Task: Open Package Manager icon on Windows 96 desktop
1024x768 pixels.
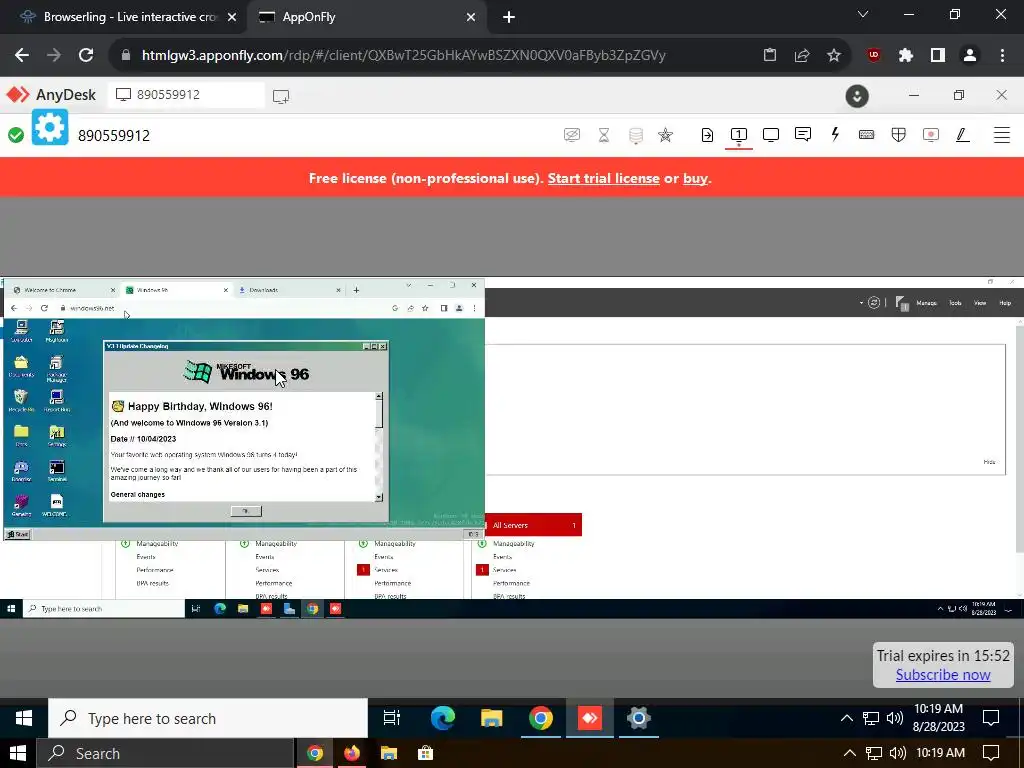Action: point(57,368)
